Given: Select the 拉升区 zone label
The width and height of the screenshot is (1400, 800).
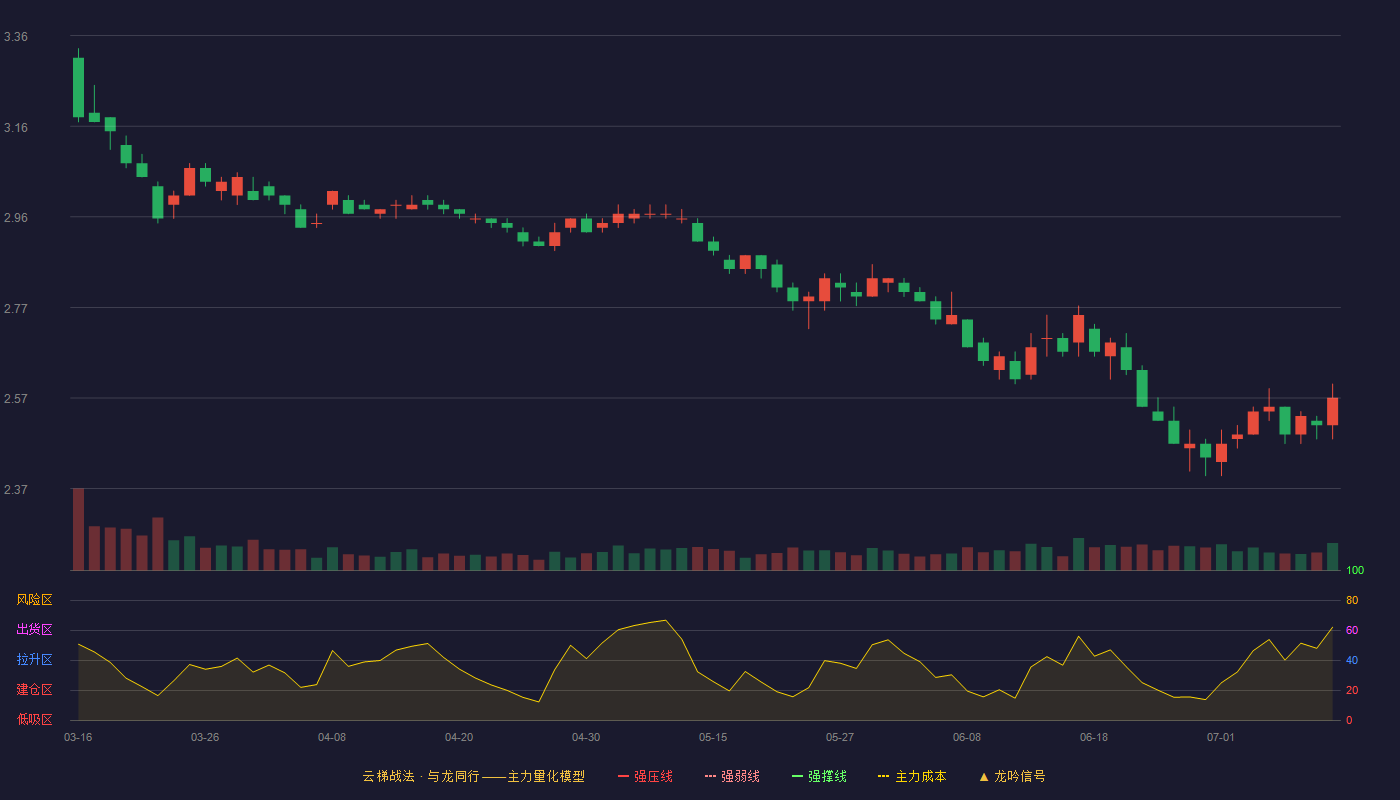Looking at the screenshot, I should click(34, 660).
